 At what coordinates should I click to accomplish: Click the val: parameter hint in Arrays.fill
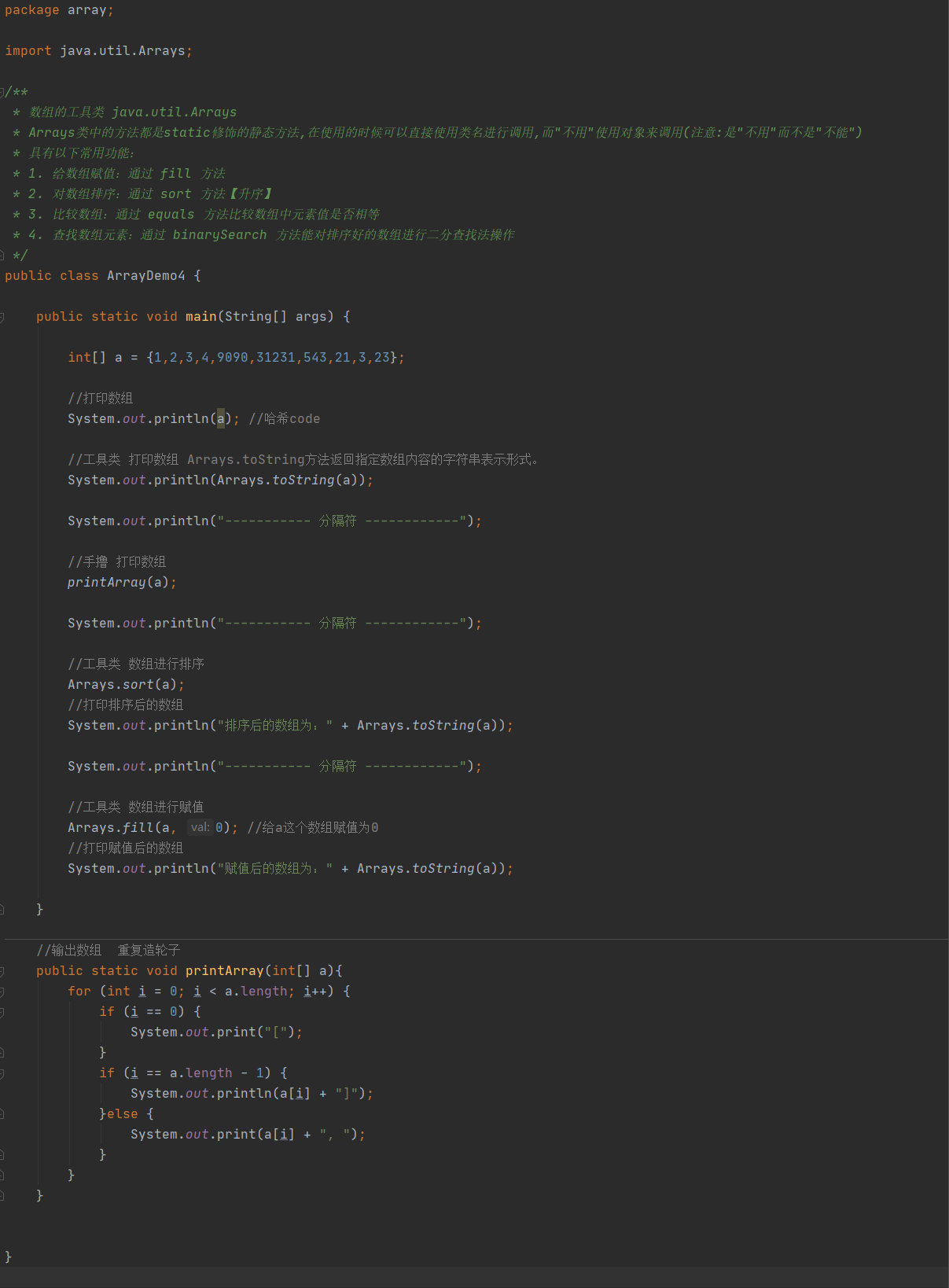[200, 827]
